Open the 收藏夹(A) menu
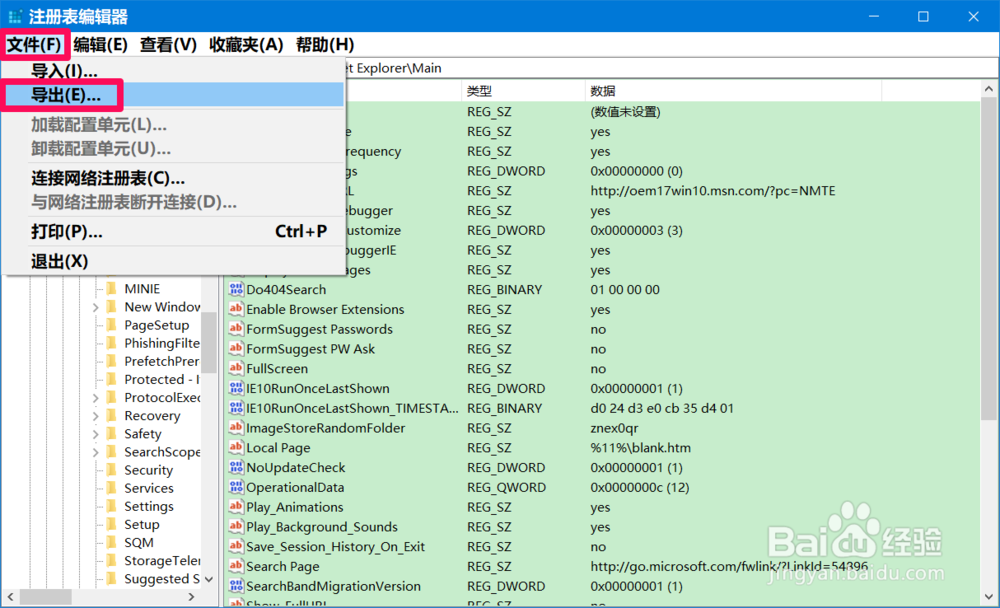Viewport: 1000px width, 608px height. [246, 45]
